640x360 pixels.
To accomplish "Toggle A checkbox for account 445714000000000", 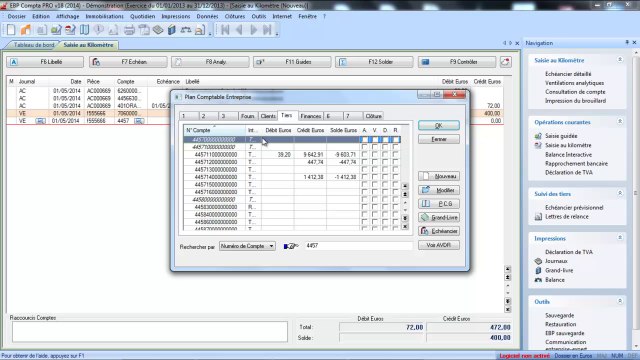I will [x=364, y=177].
